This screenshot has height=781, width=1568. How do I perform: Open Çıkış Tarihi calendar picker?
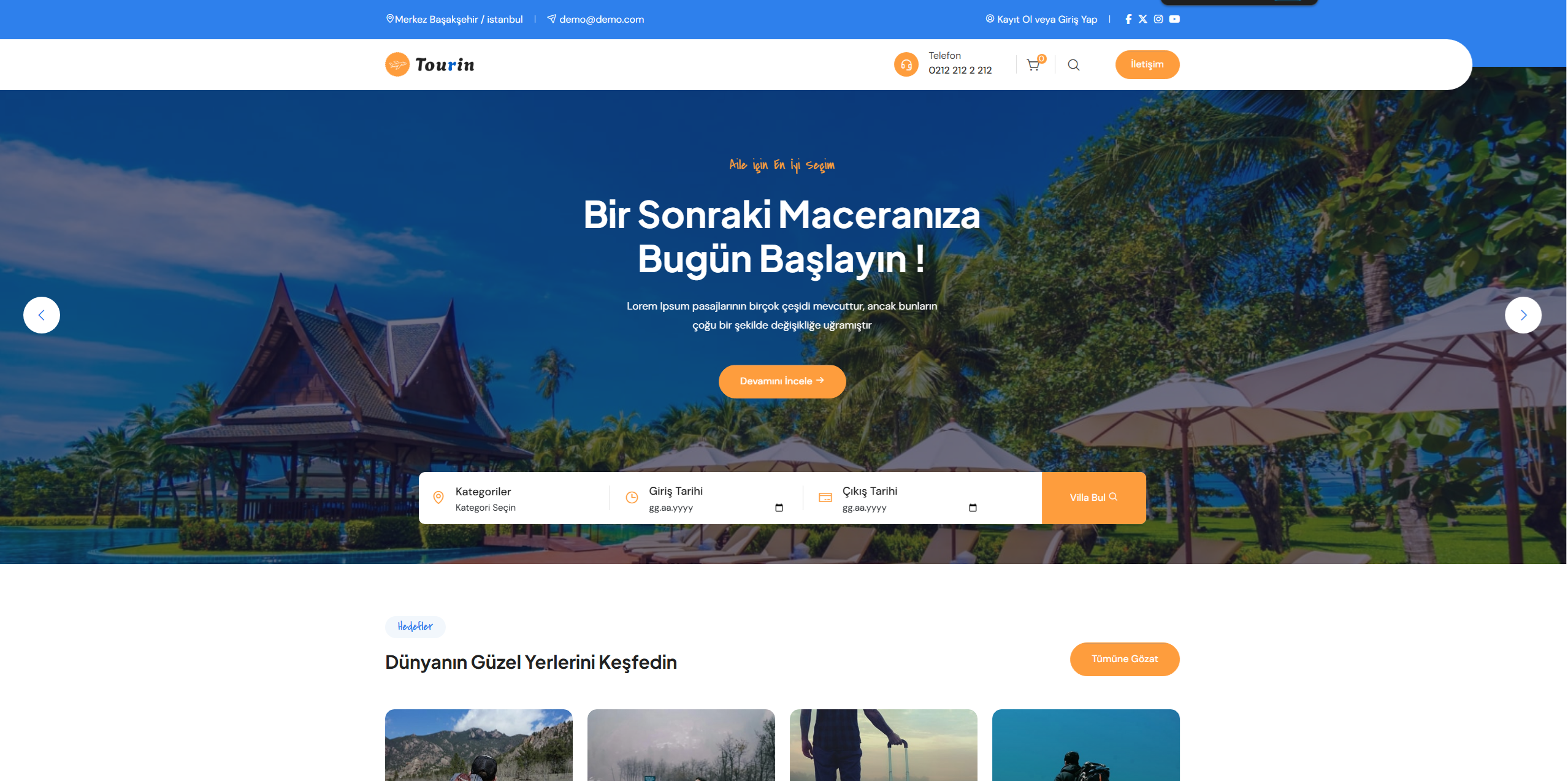(973, 508)
